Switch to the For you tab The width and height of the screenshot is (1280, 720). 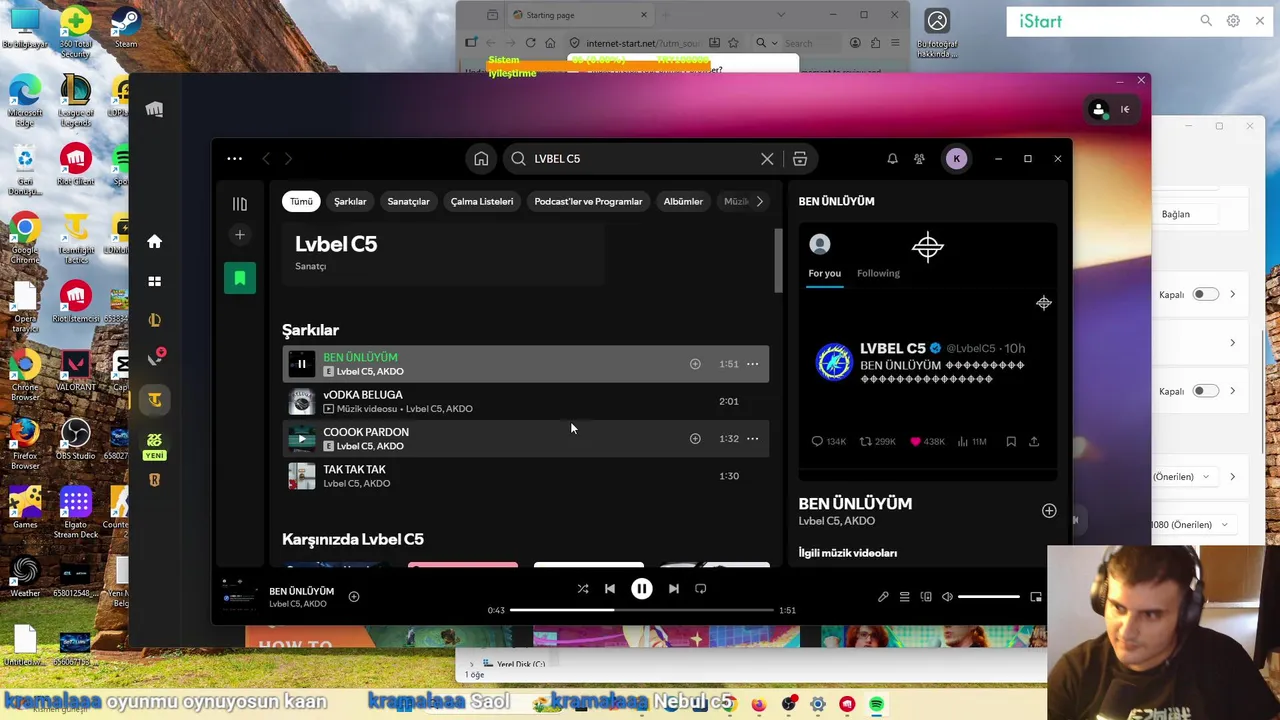point(825,273)
